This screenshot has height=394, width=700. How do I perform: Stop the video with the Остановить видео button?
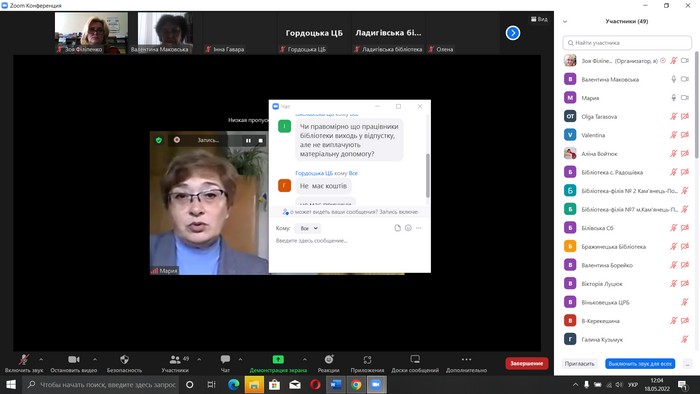[74, 363]
